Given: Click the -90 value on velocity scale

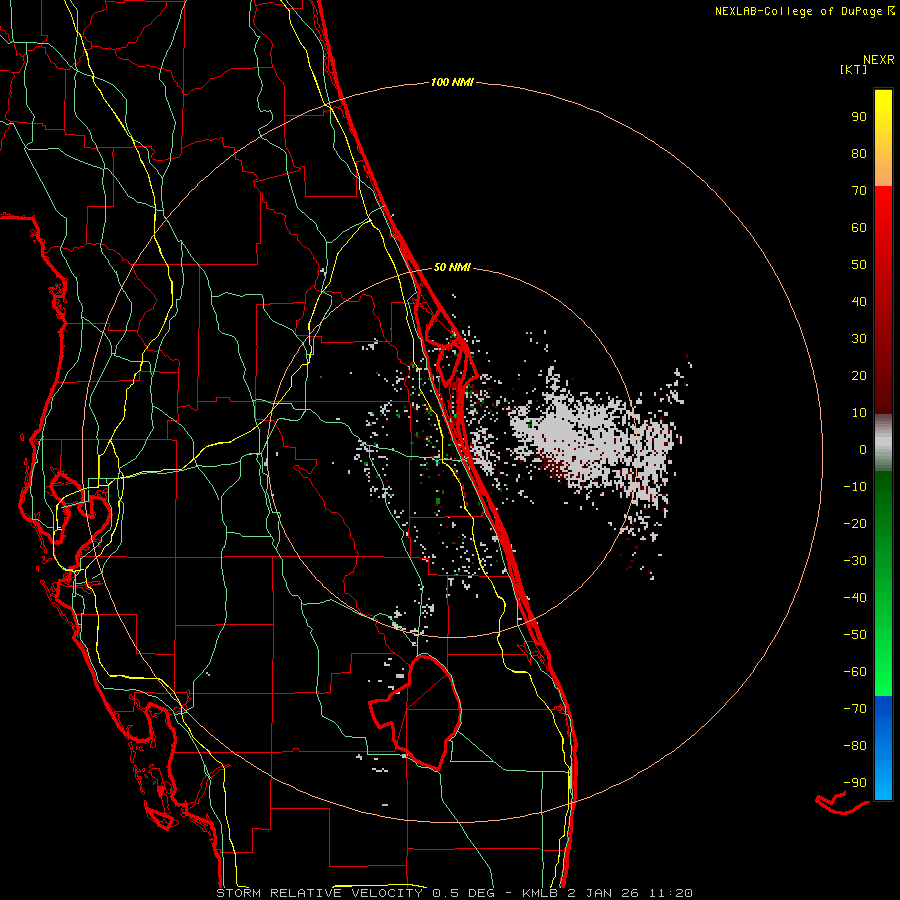Looking at the screenshot, I should click(x=855, y=783).
